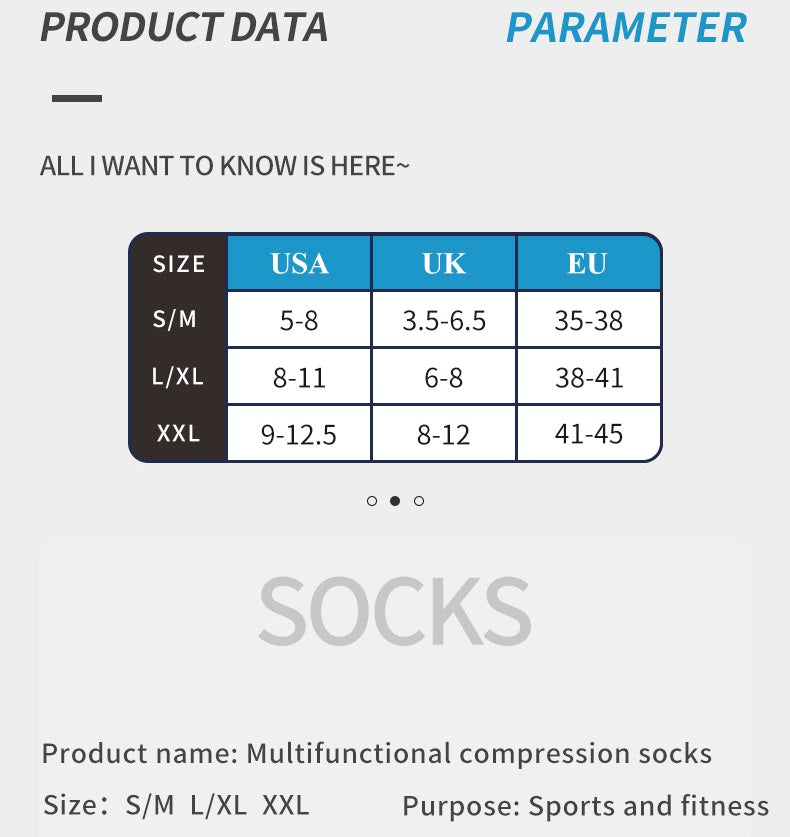790x837 pixels.
Task: Click the EU 41-45 size cell
Action: click(588, 434)
